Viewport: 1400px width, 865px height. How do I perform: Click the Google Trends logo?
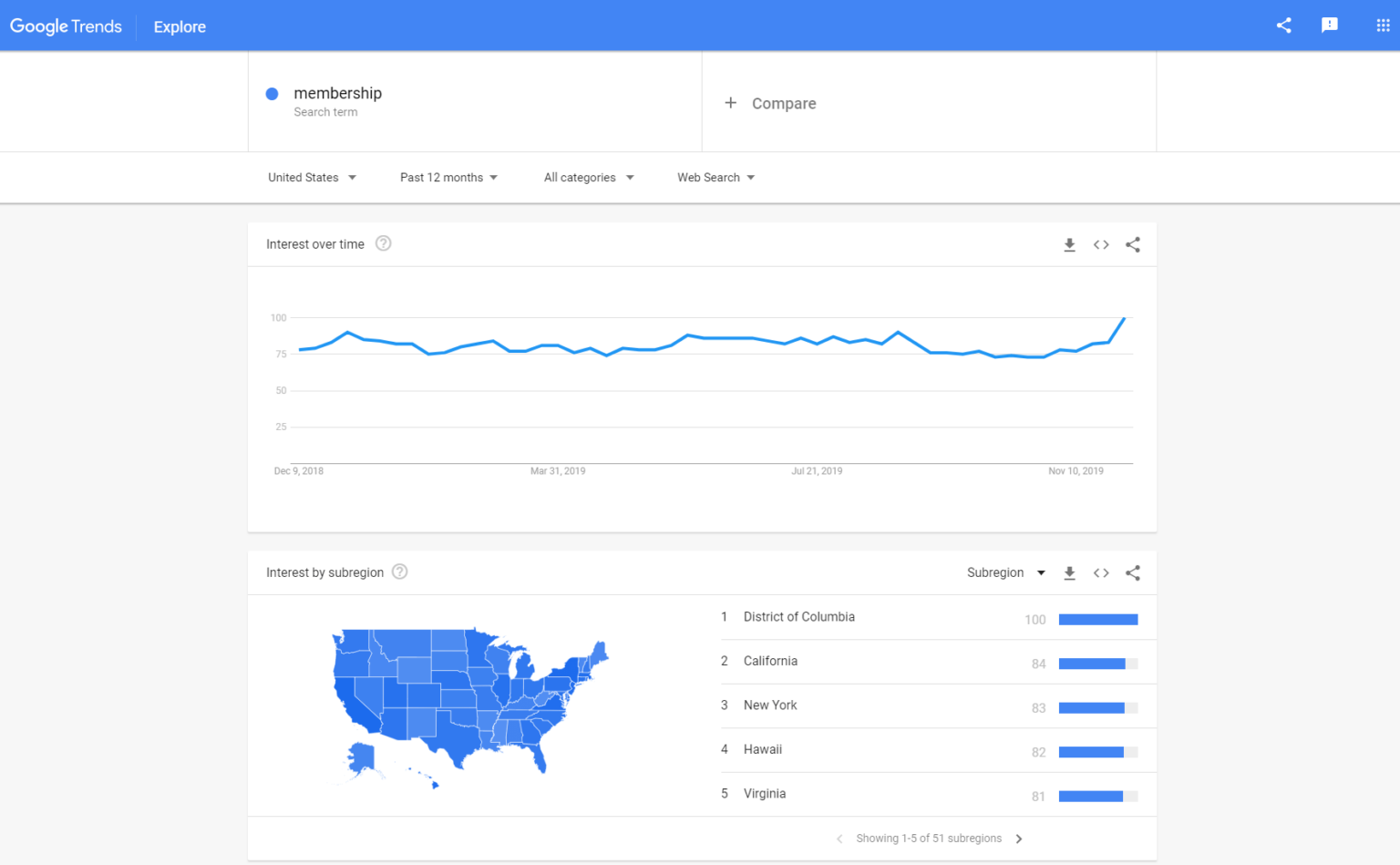[65, 26]
